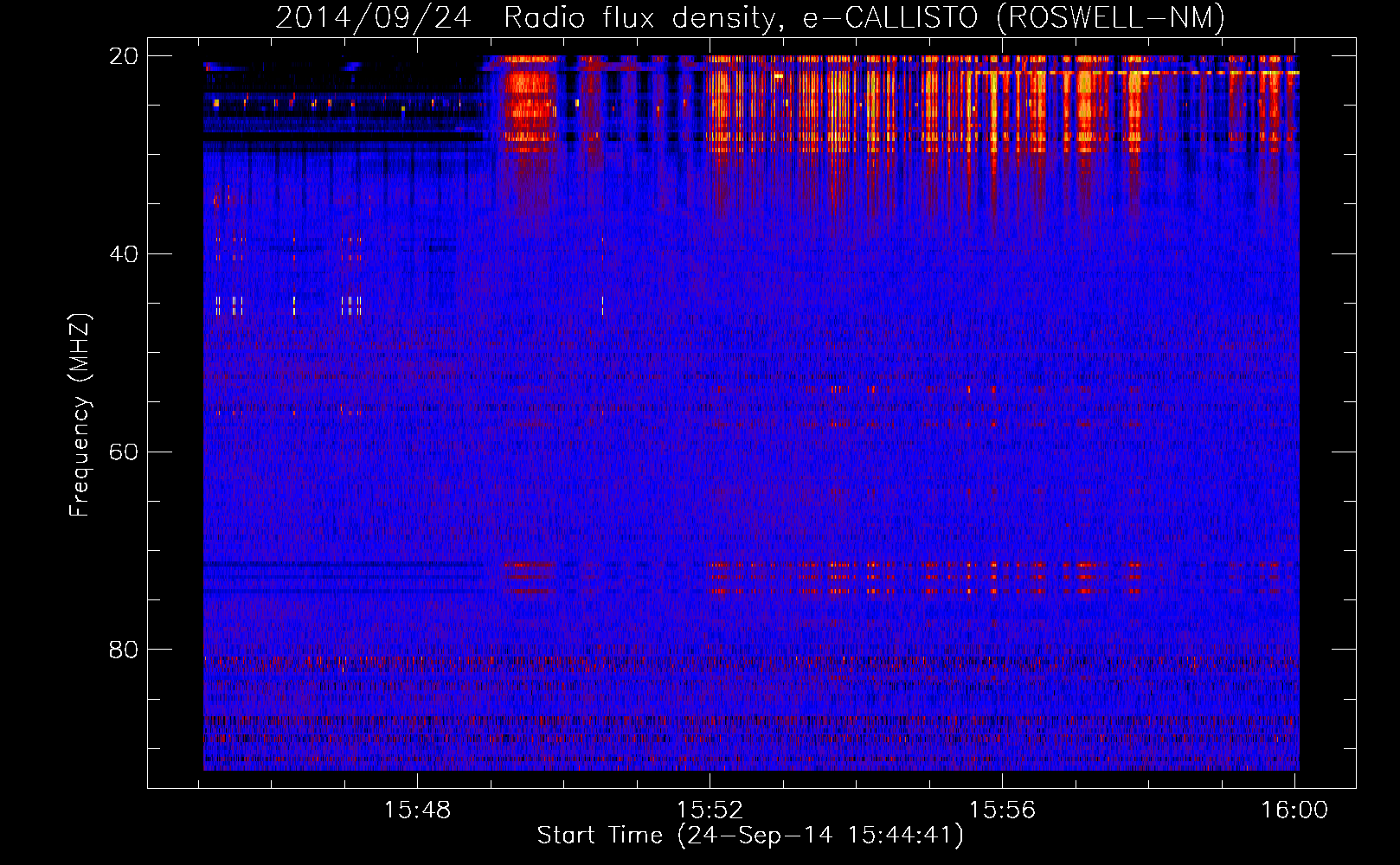Click the '40' frequency tick label
This screenshot has height=865, width=1400.
(124, 254)
